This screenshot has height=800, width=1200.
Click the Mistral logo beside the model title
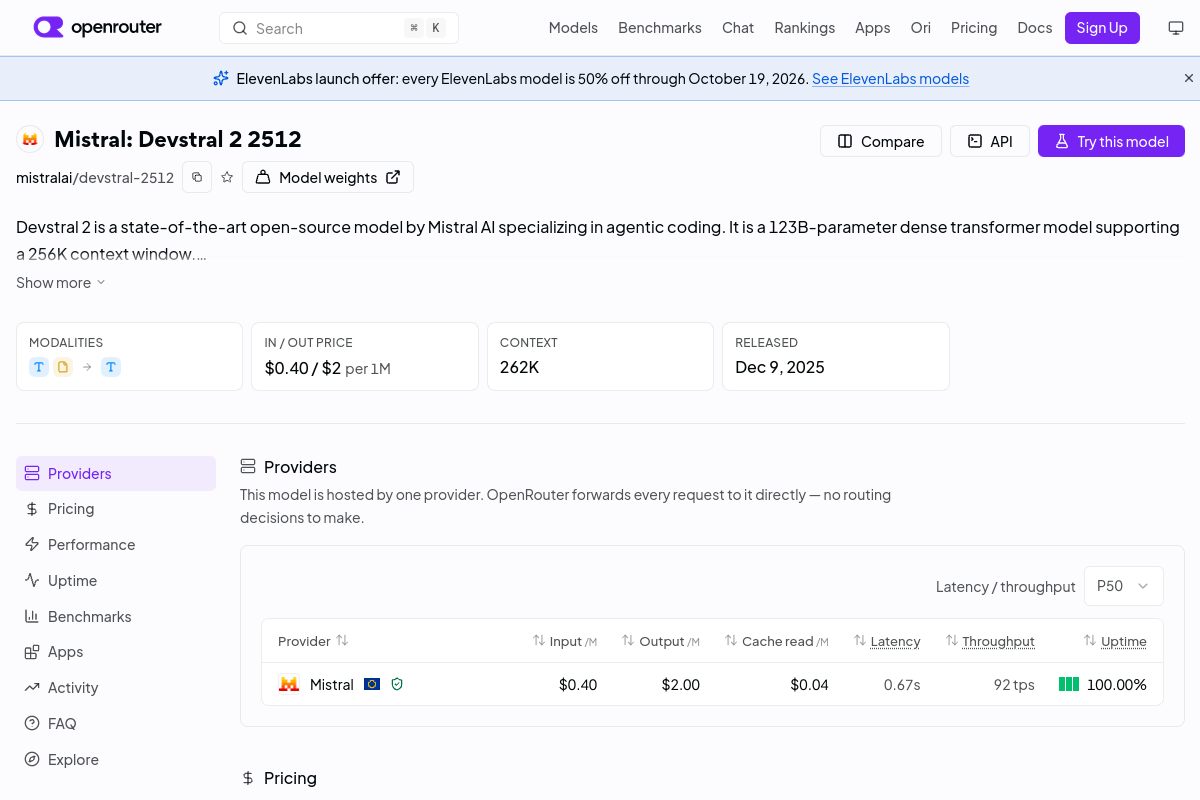31,139
